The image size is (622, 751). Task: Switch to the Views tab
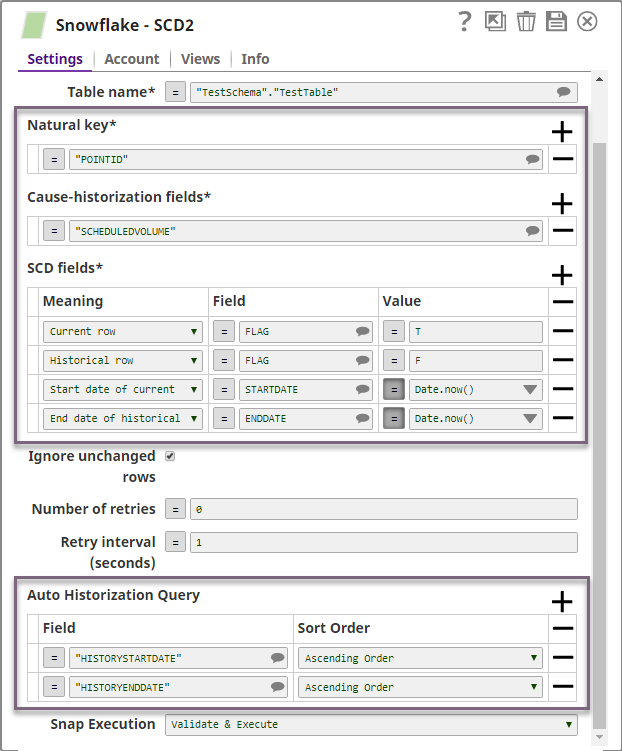point(200,59)
